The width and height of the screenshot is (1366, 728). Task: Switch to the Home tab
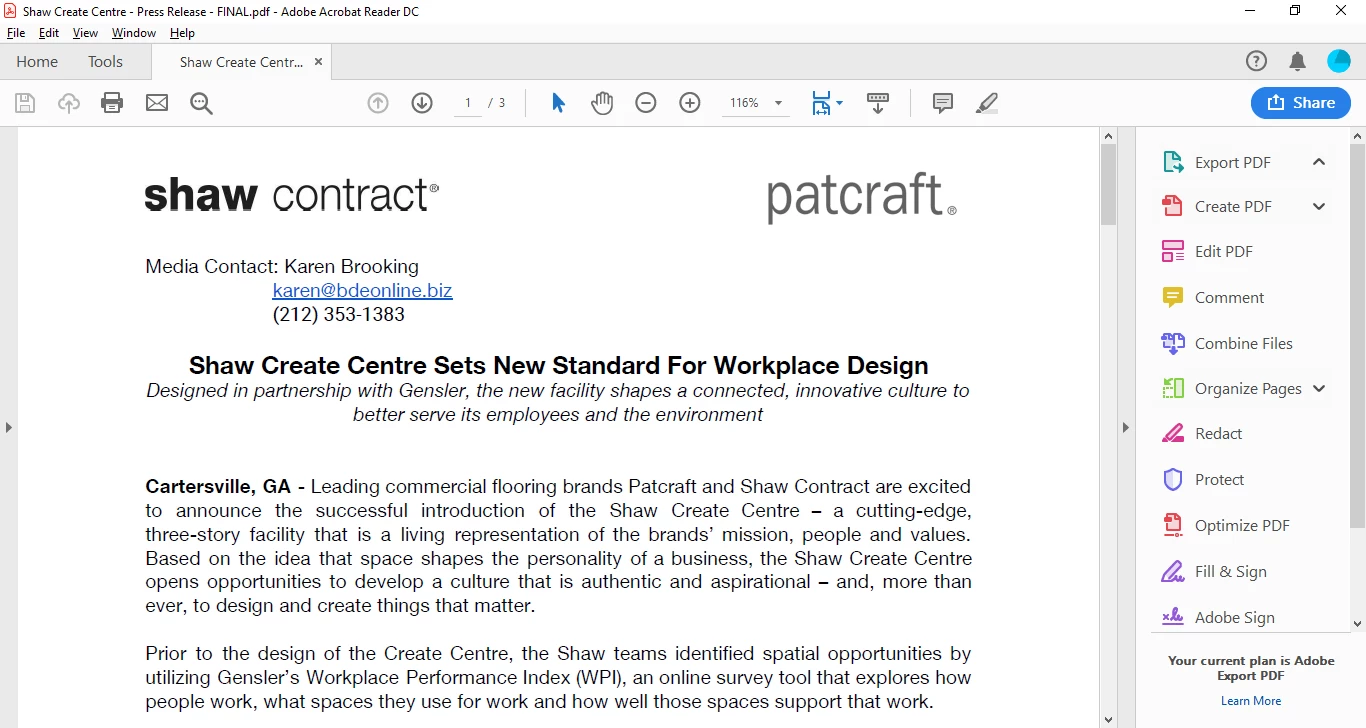pyautogui.click(x=37, y=61)
